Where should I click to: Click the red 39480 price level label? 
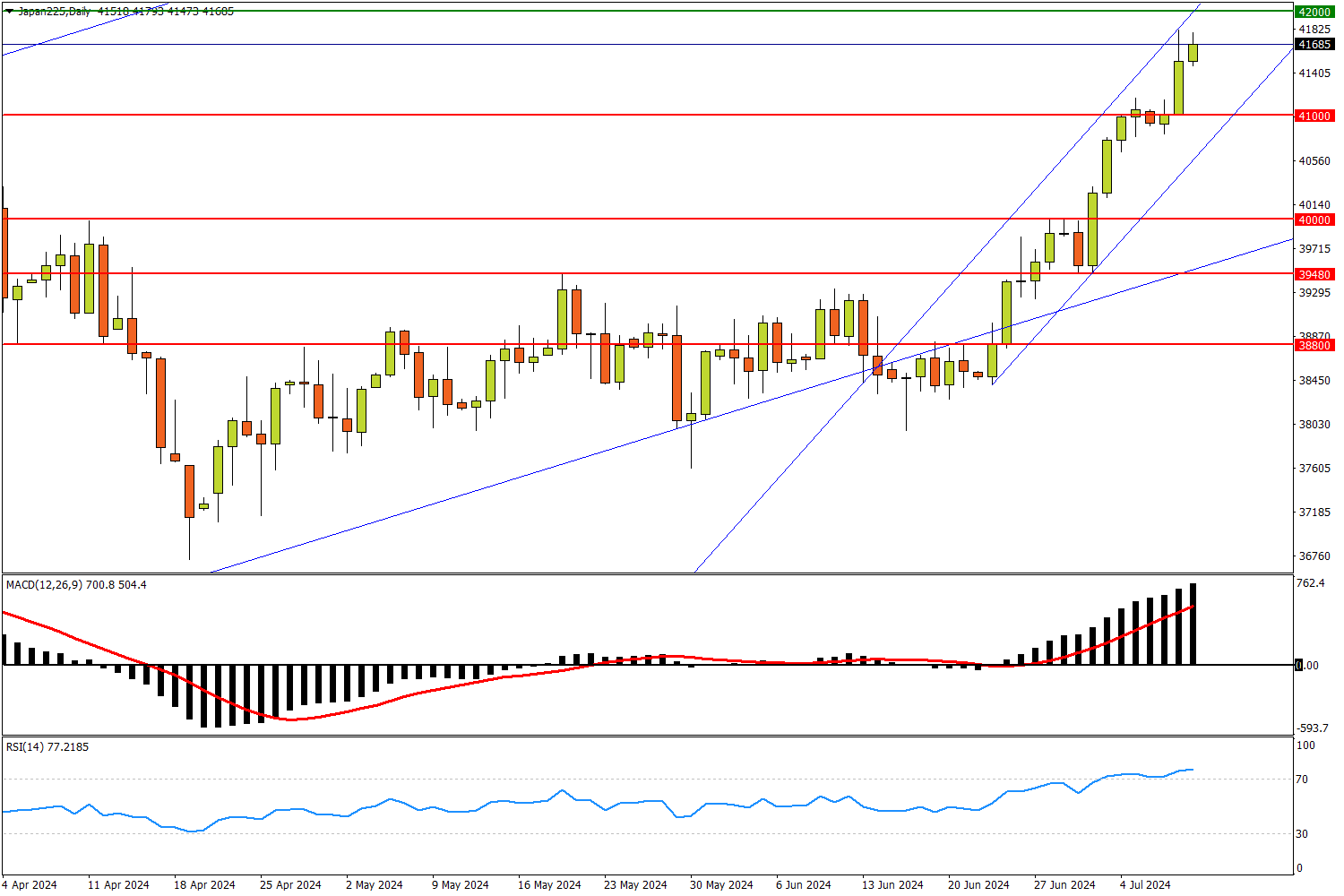coord(1314,274)
